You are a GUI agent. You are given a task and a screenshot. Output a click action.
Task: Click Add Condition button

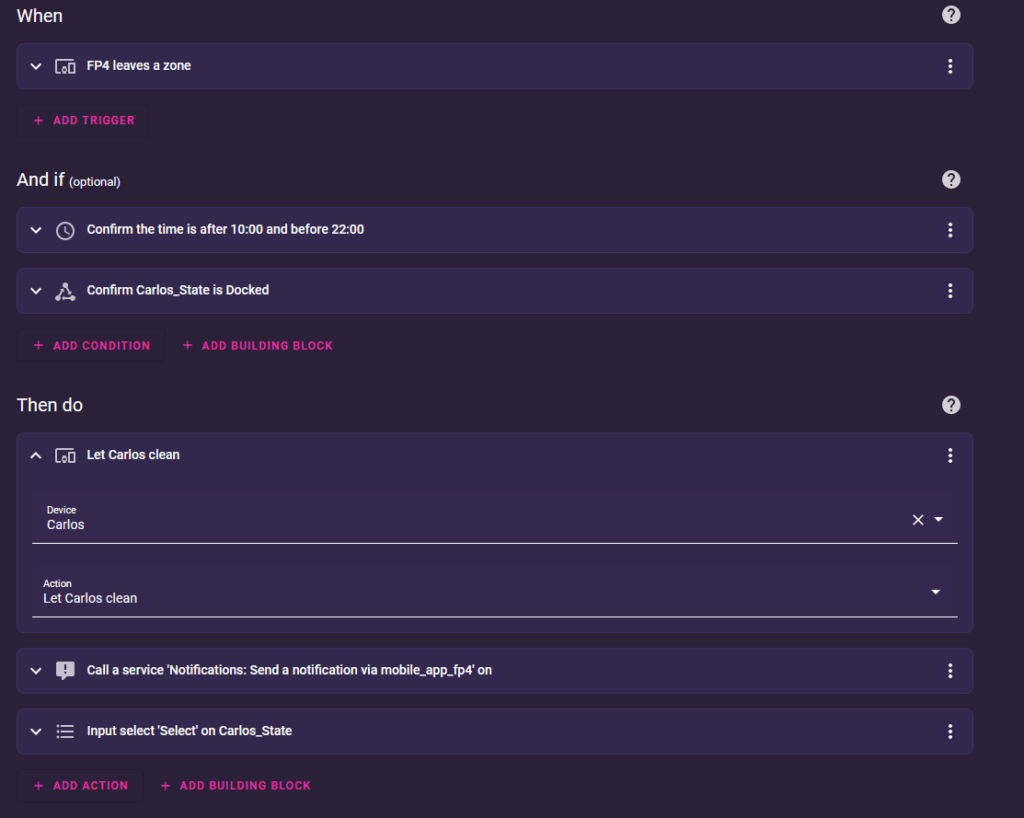tap(91, 345)
